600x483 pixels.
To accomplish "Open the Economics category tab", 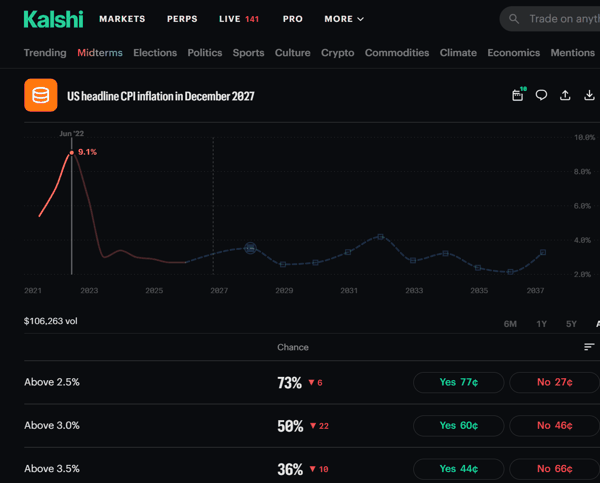I will 514,52.
